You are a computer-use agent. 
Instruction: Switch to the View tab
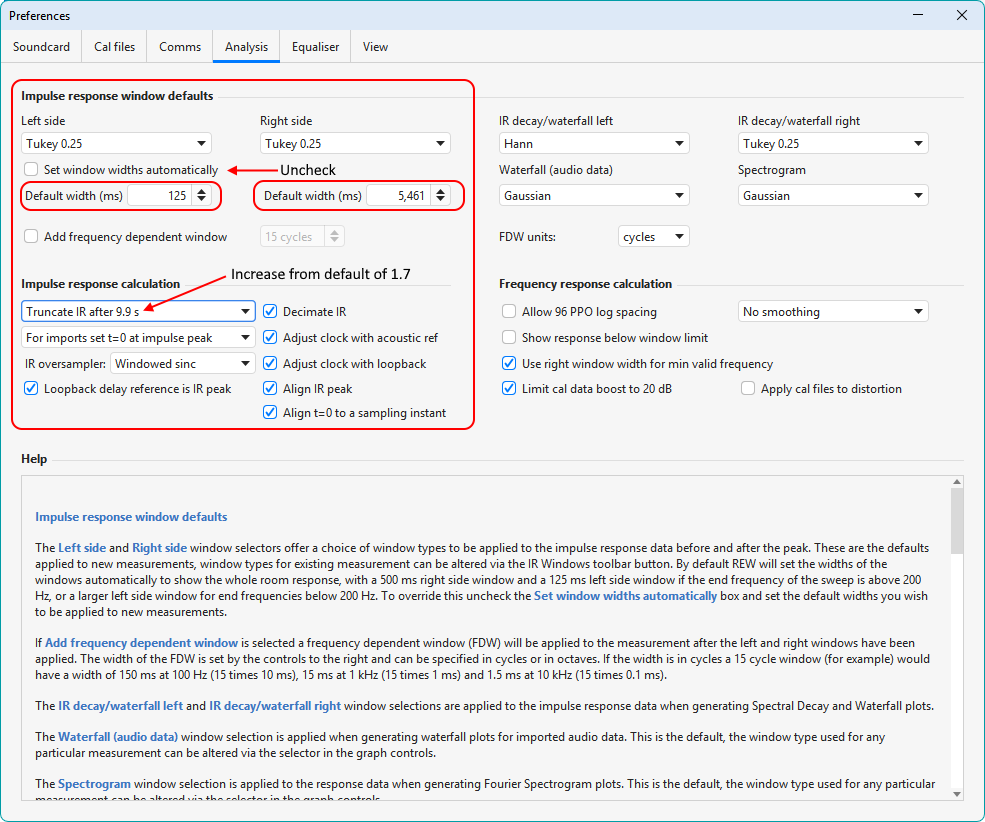click(375, 46)
